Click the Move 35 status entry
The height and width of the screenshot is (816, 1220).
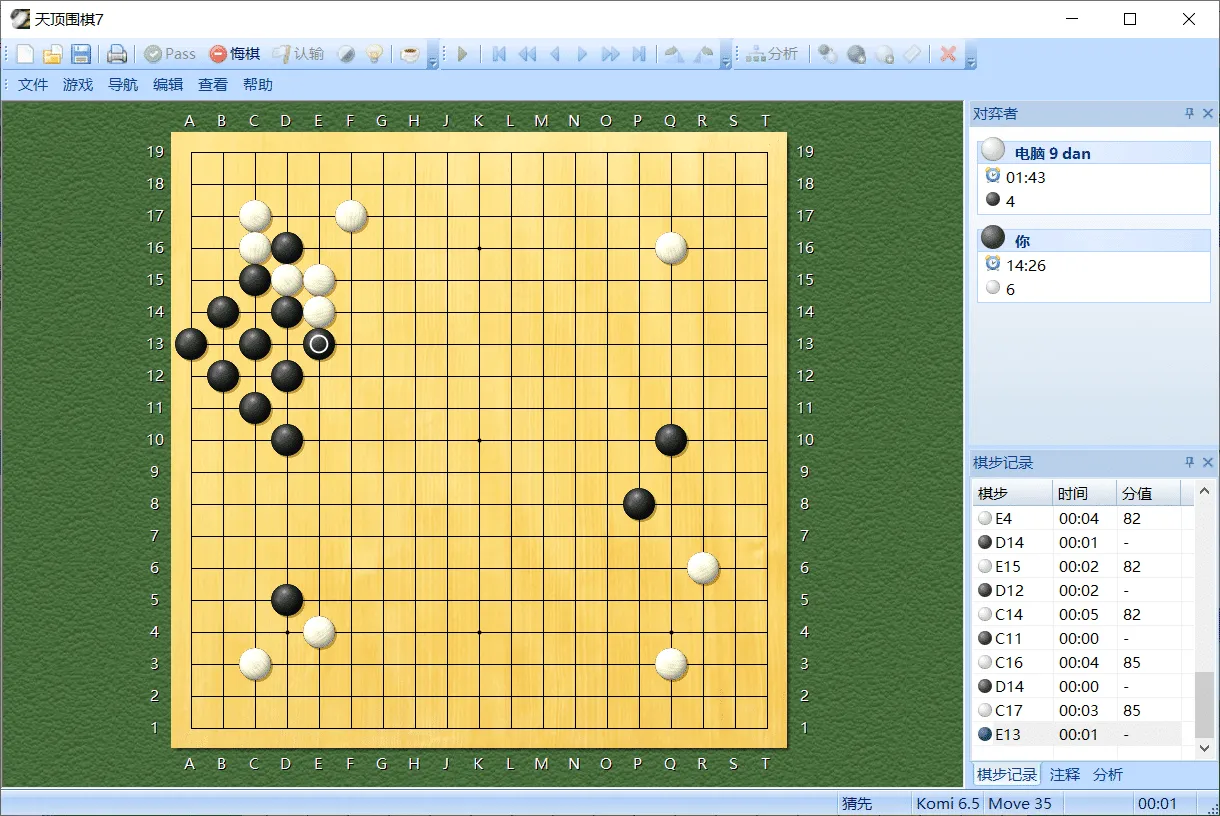point(1020,804)
